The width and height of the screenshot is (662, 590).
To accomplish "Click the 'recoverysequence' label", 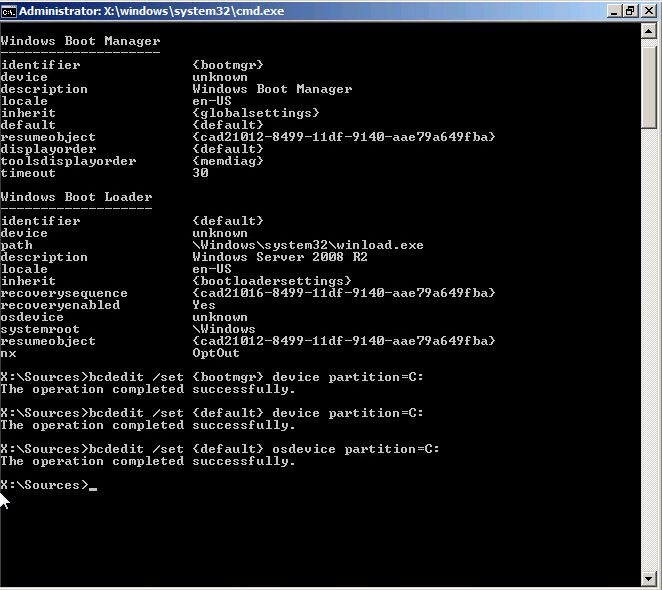I will click(x=64, y=293).
